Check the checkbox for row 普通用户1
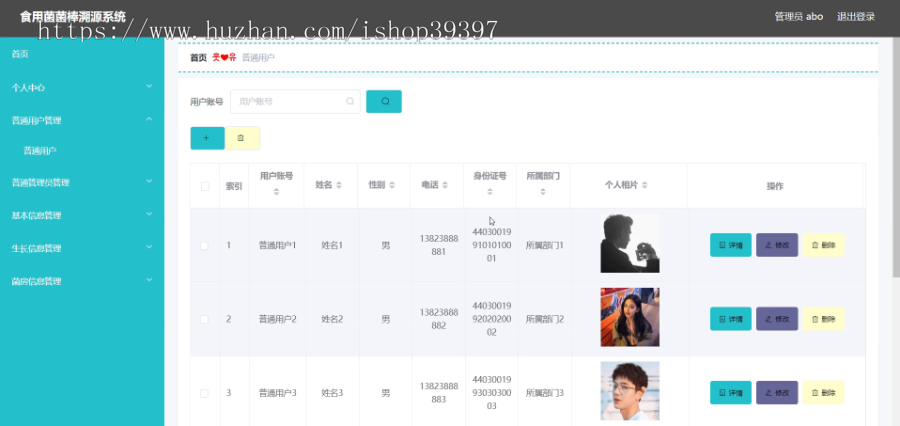 tap(204, 246)
